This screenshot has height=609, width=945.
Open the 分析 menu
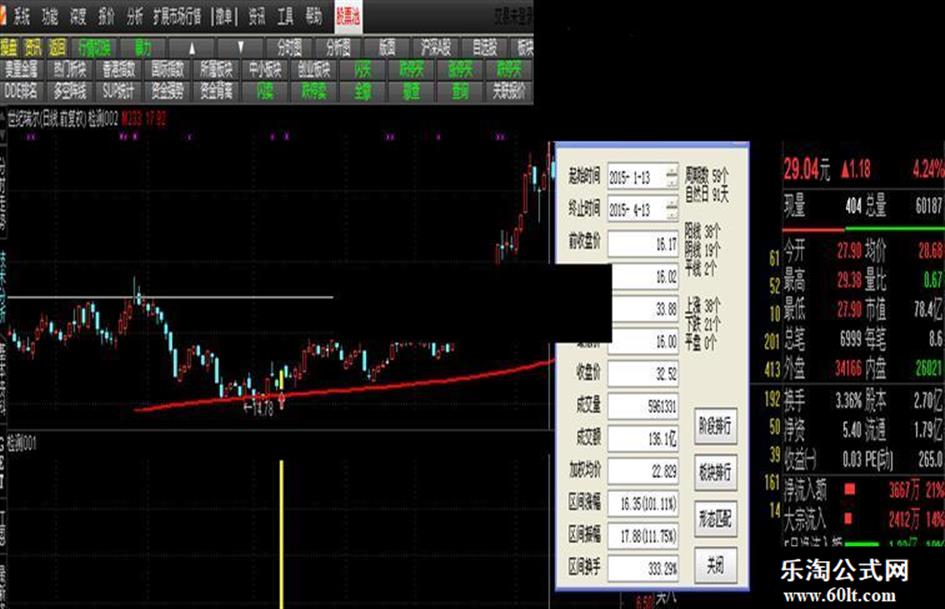click(x=135, y=16)
